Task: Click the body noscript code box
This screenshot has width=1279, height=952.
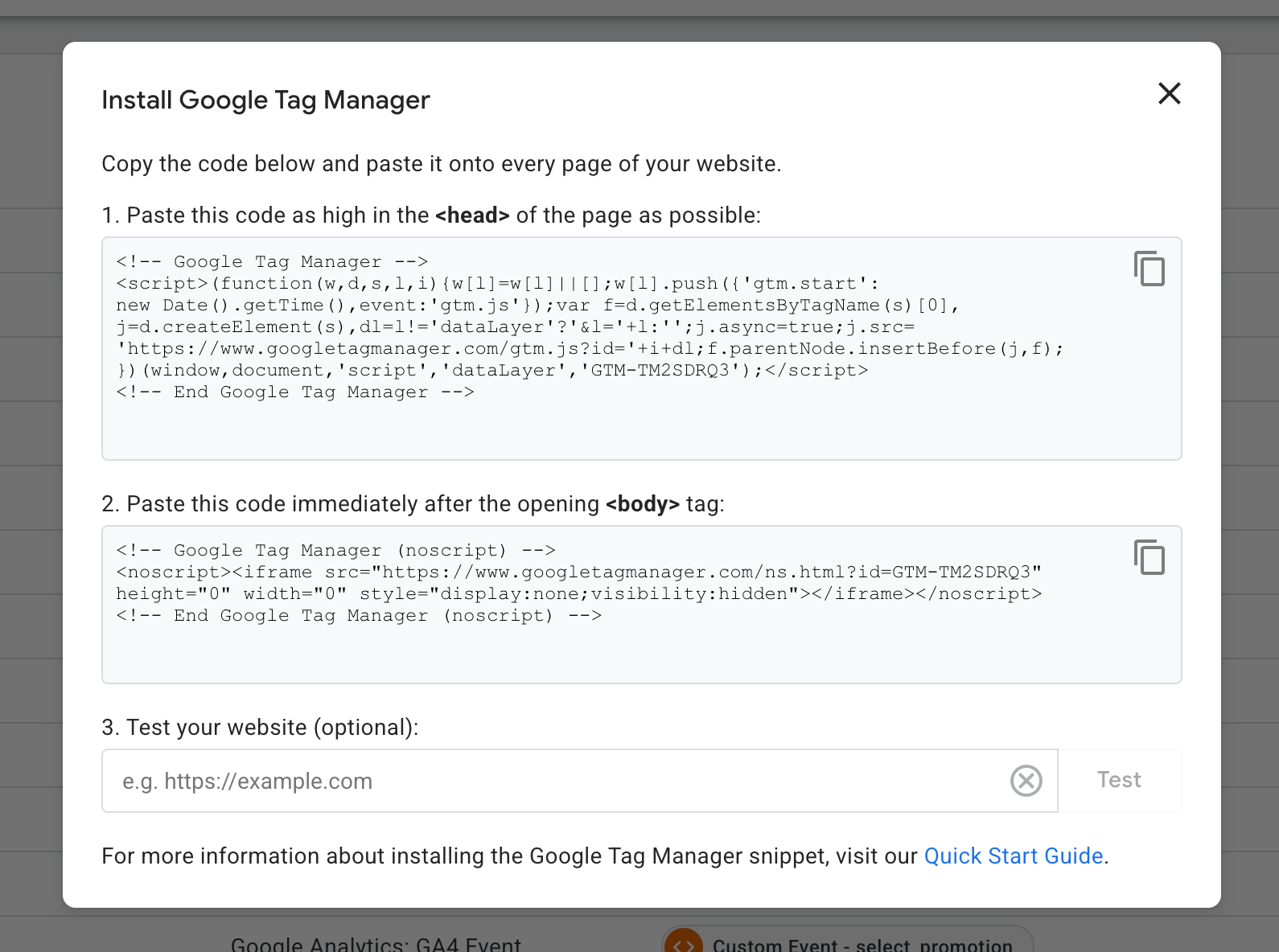Action: [x=641, y=605]
